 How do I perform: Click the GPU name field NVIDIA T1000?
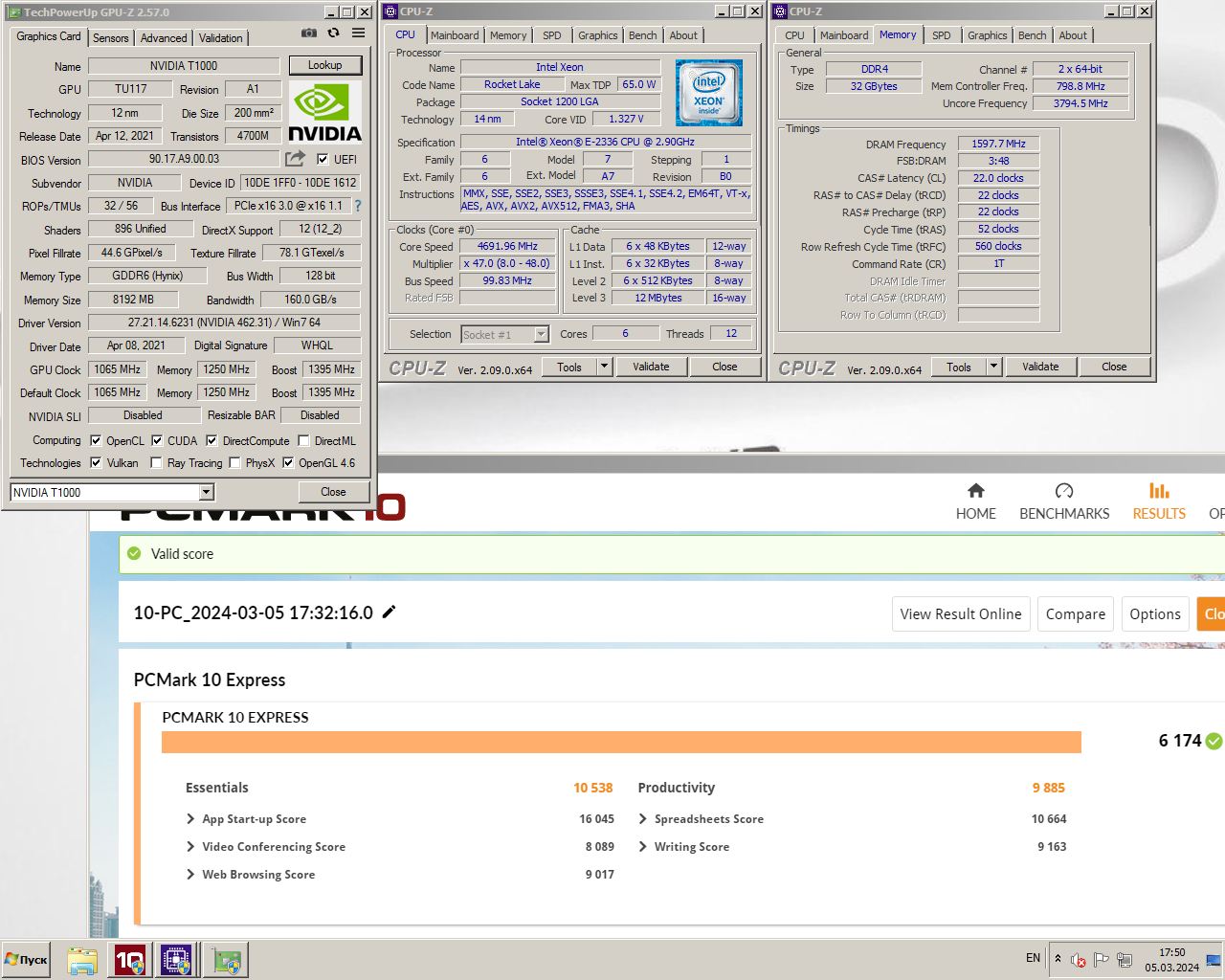pos(184,66)
